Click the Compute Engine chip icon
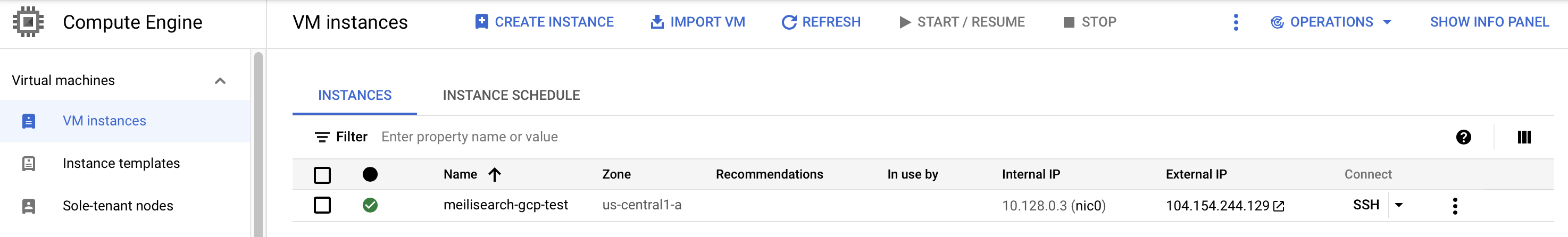 coord(28,22)
